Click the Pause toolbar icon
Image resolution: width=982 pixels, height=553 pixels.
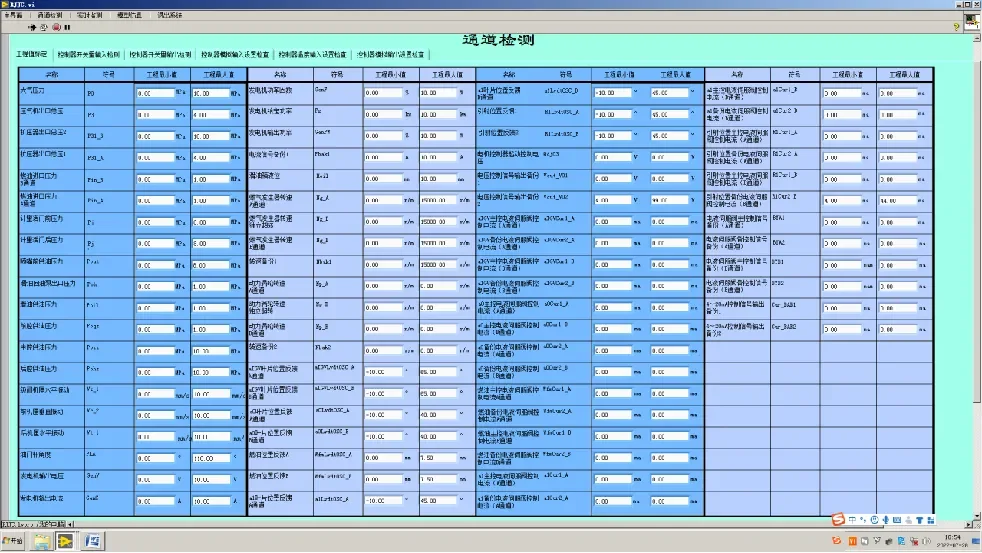tap(67, 27)
